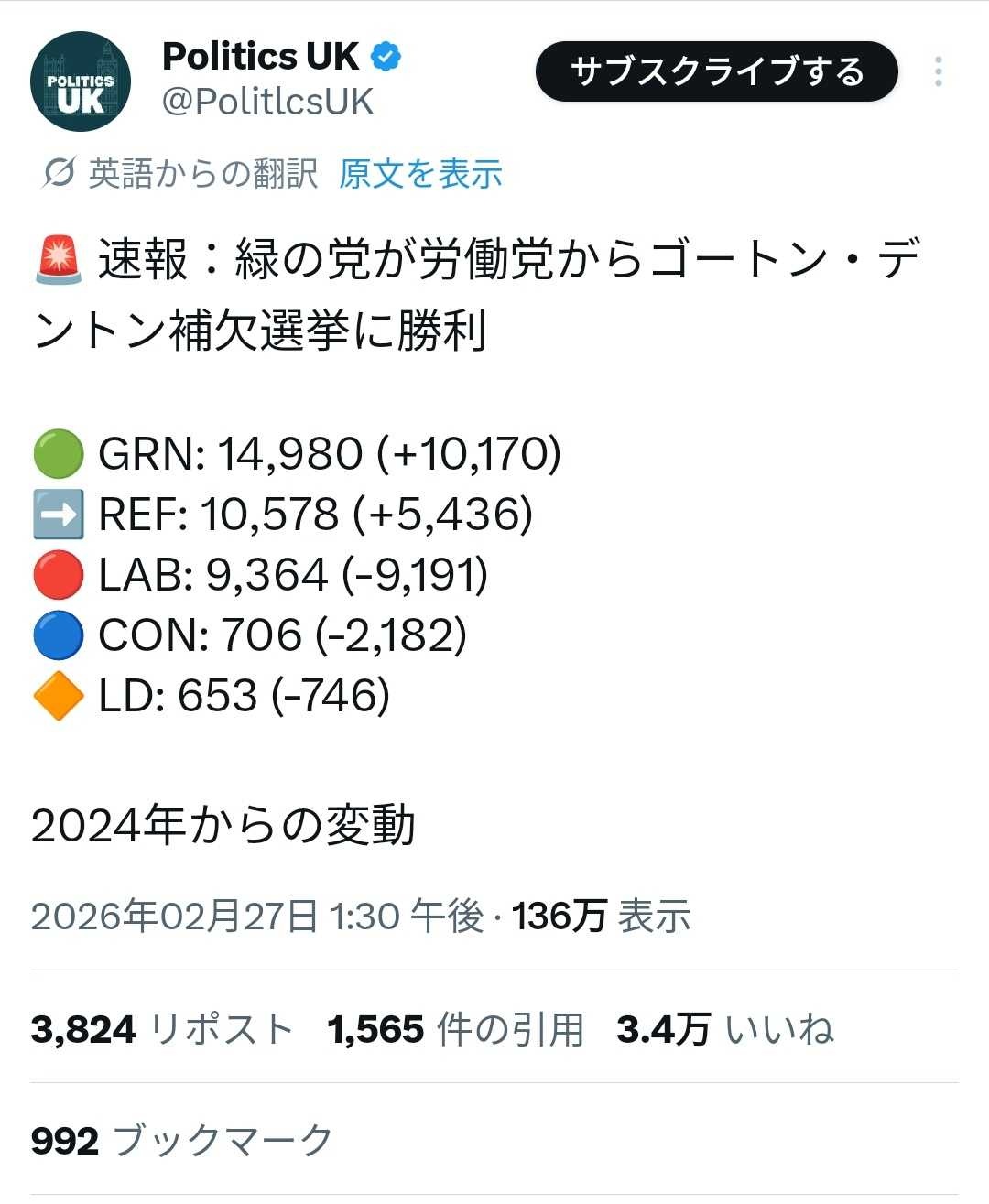Click the Politics UK profile avatar
Image resolution: width=989 pixels, height=1204 pixels.
pyautogui.click(x=81, y=81)
